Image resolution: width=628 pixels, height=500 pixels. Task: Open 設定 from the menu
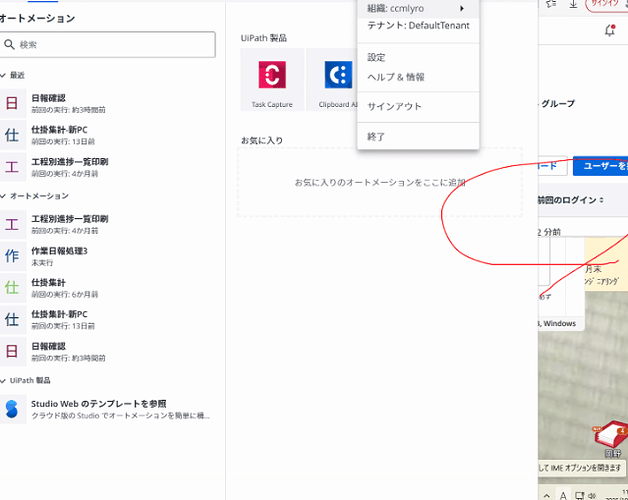(418, 57)
